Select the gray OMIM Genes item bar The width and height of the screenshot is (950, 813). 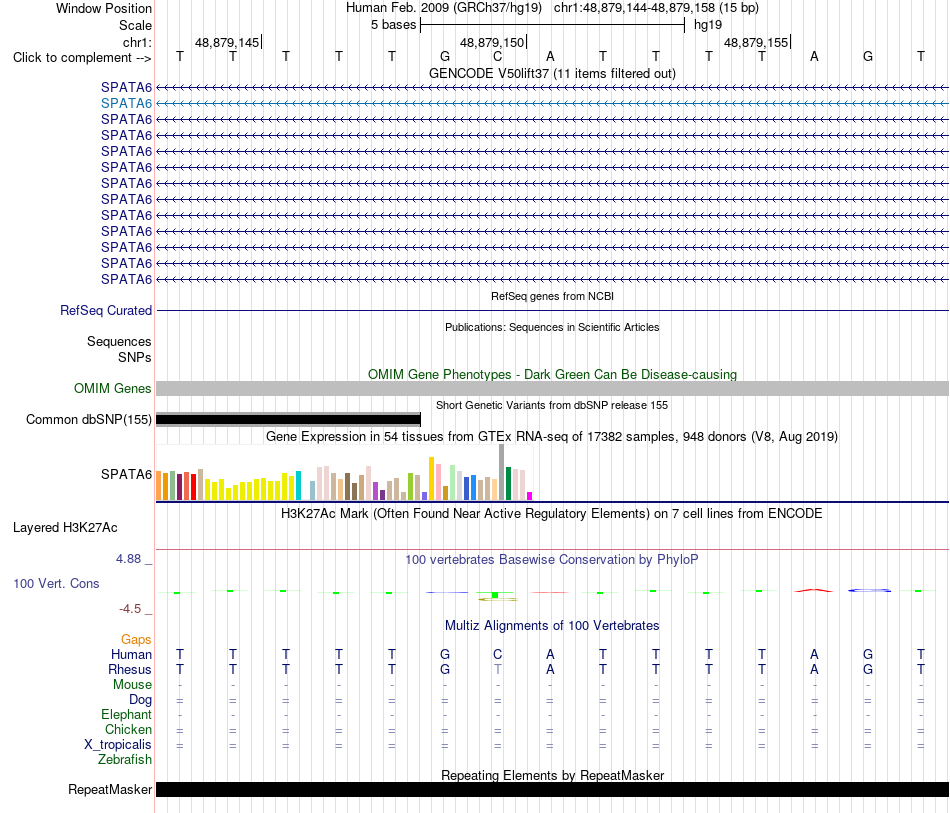(x=552, y=388)
